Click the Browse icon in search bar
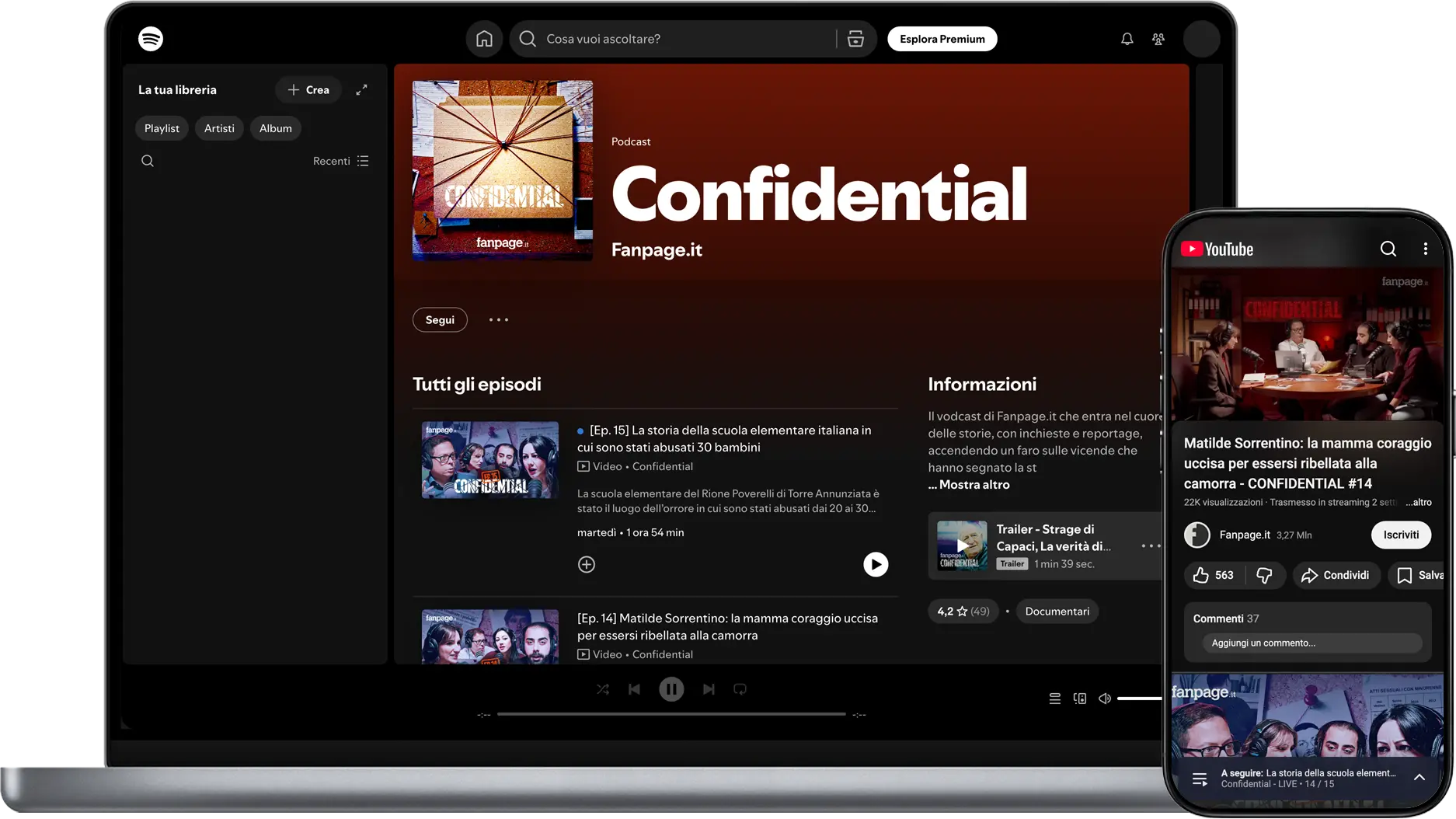 click(x=855, y=39)
